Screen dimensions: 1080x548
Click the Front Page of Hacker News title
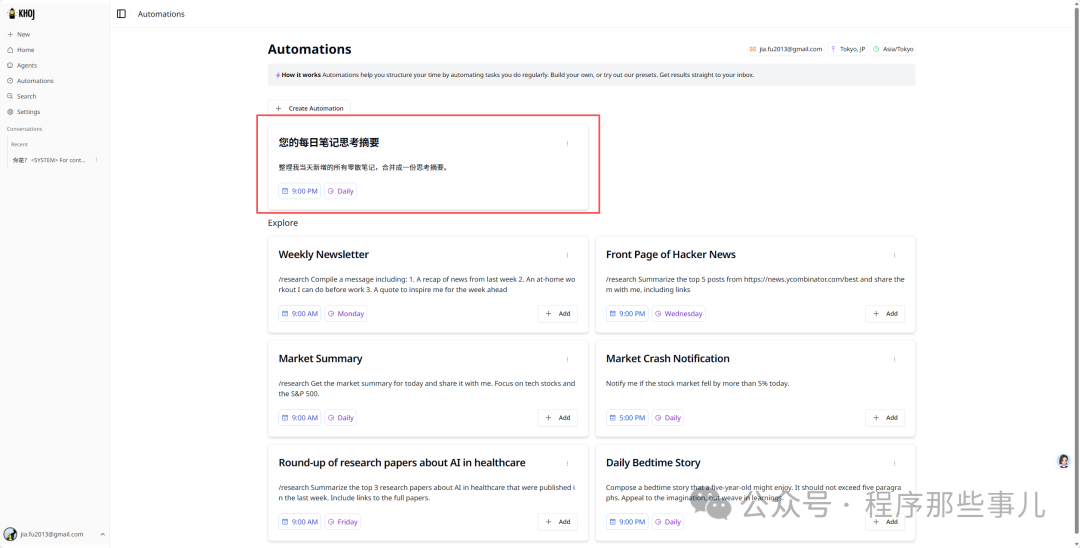point(671,255)
